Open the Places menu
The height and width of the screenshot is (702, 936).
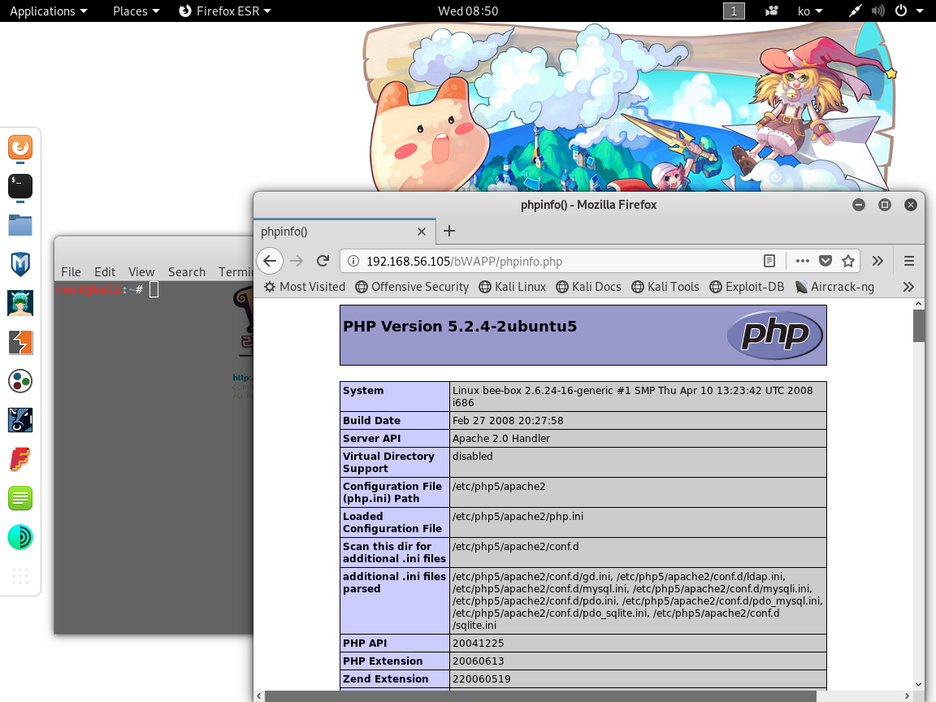click(x=136, y=11)
